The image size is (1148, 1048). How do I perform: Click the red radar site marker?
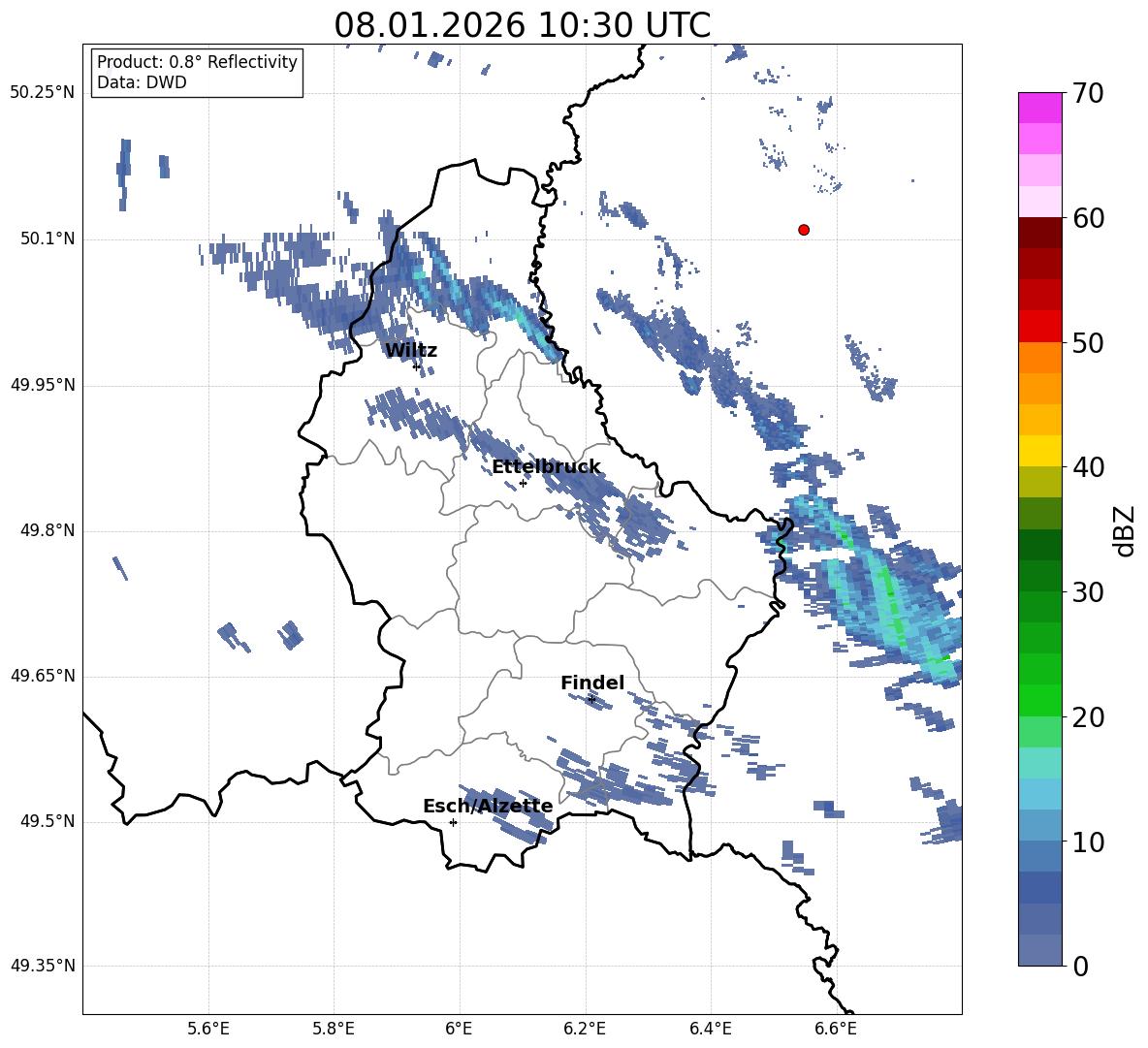(x=804, y=230)
